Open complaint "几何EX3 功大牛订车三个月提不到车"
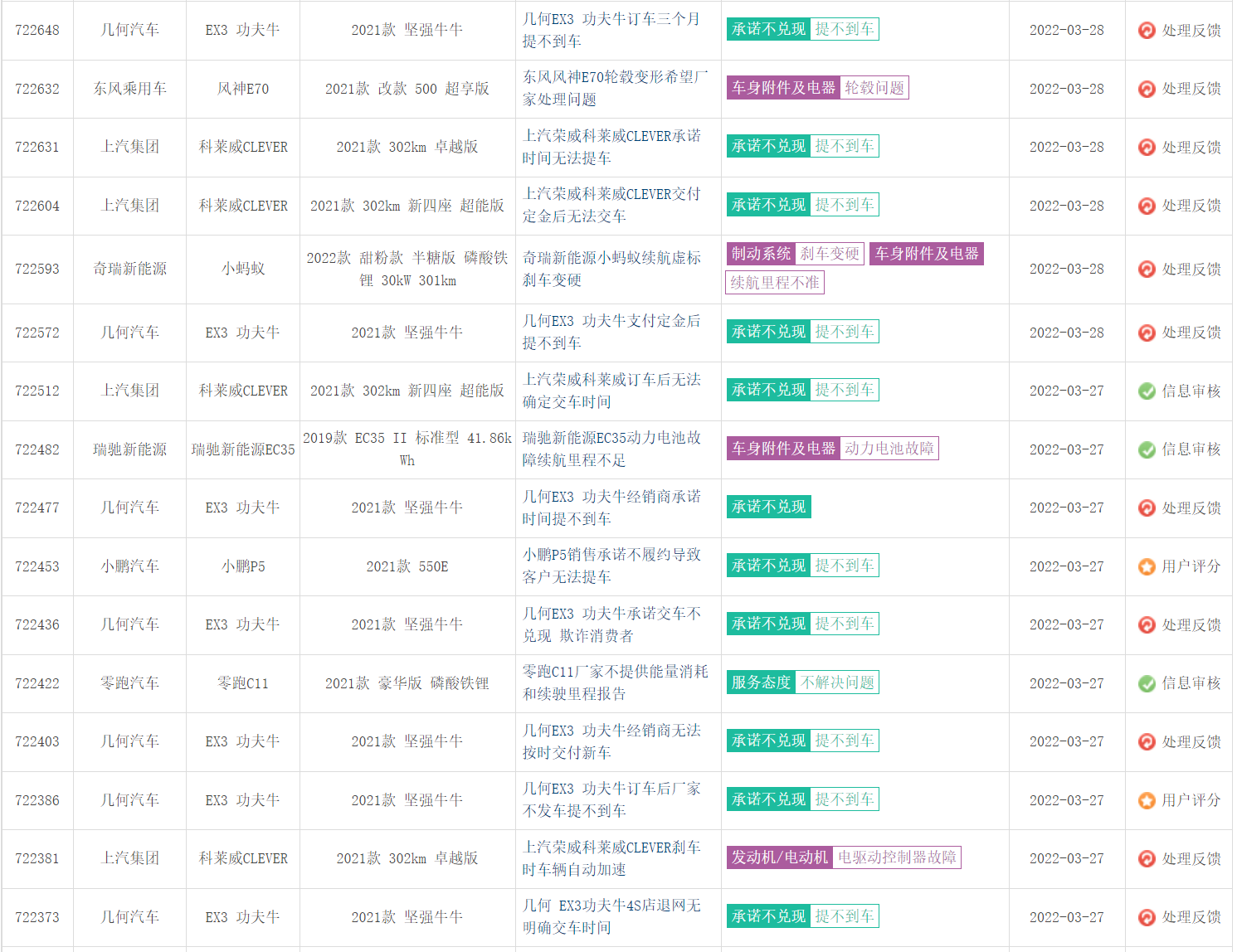 (611, 30)
